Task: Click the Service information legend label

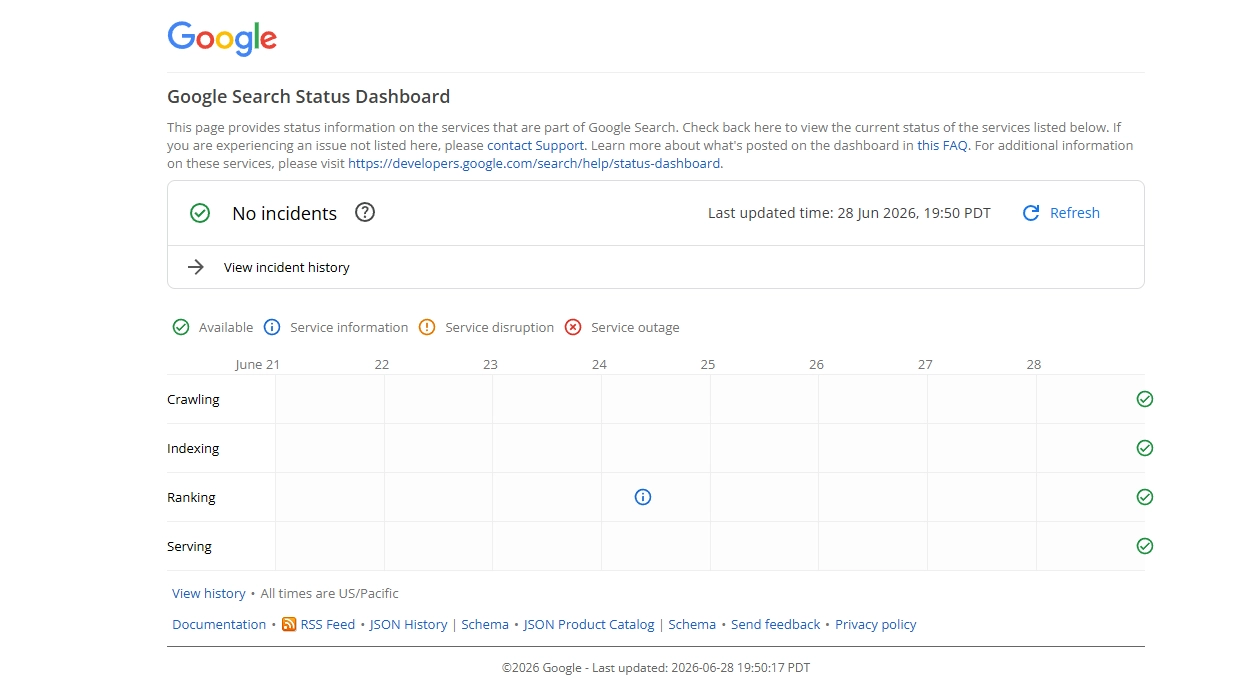Action: pyautogui.click(x=349, y=327)
